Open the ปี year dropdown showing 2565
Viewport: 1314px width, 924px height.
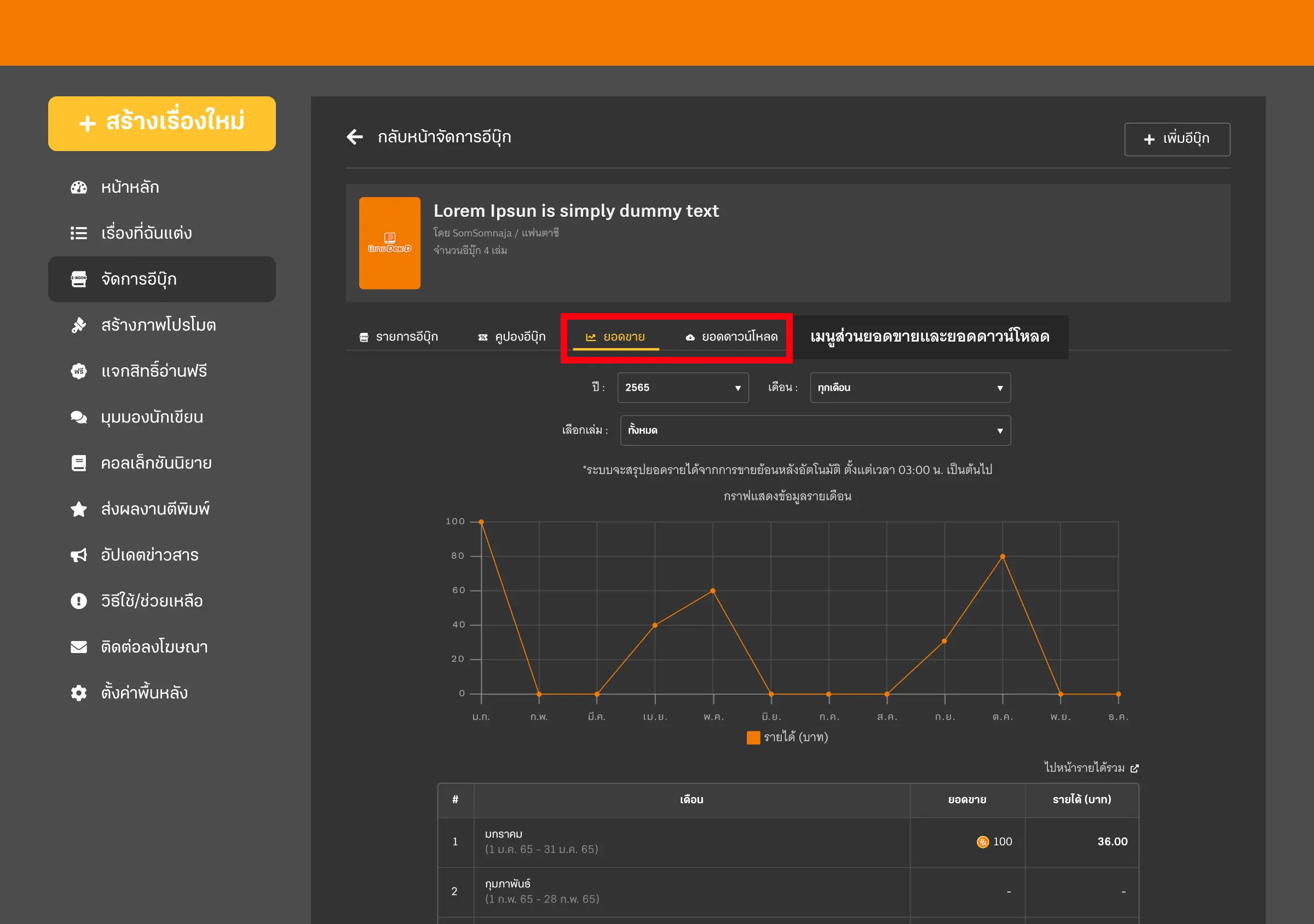pyautogui.click(x=683, y=388)
